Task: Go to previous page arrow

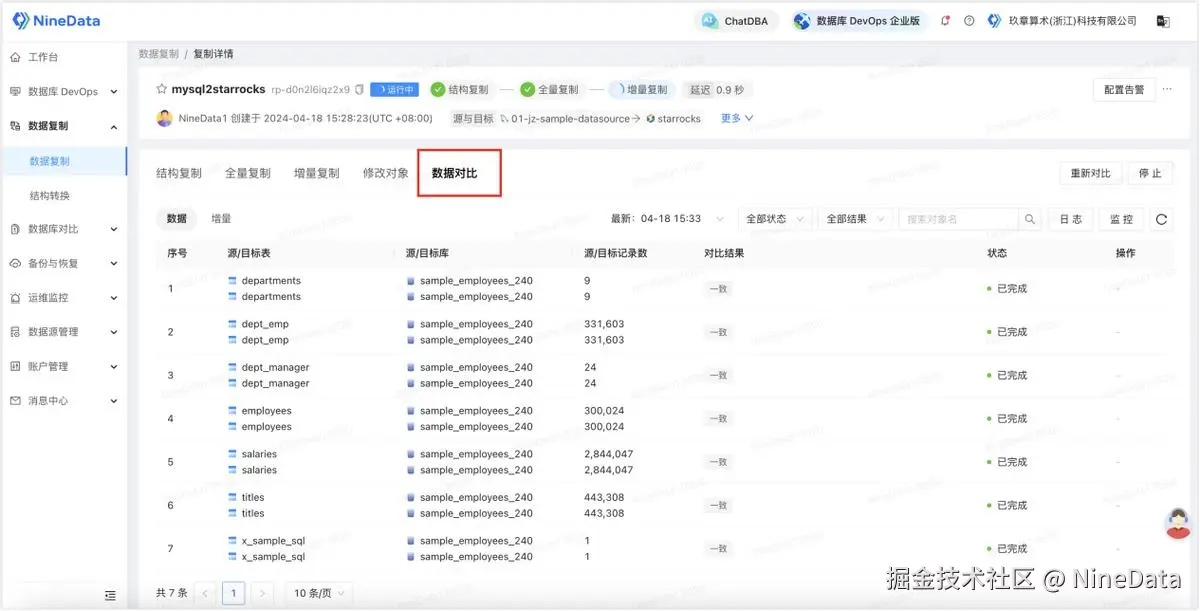Action: click(x=205, y=593)
